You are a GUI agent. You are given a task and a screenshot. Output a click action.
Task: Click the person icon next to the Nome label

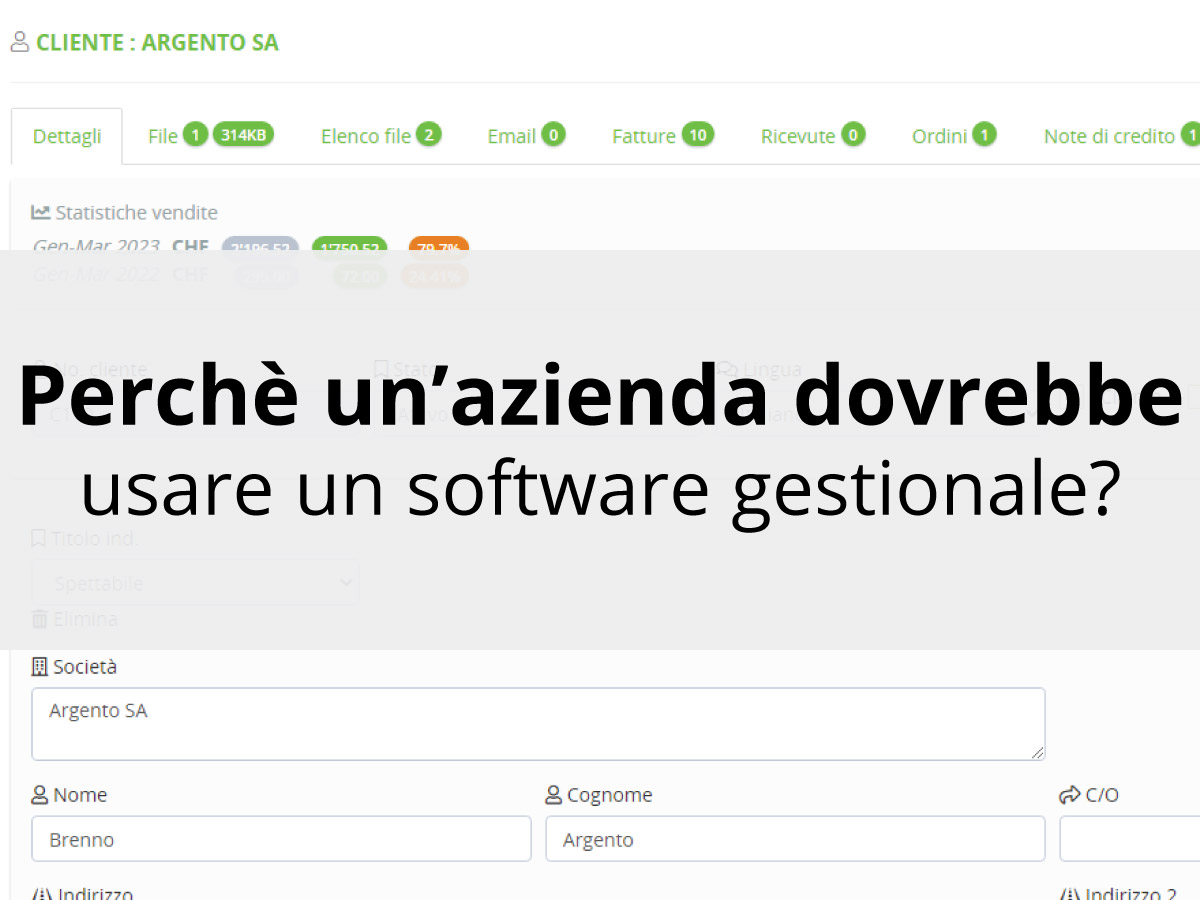(40, 794)
